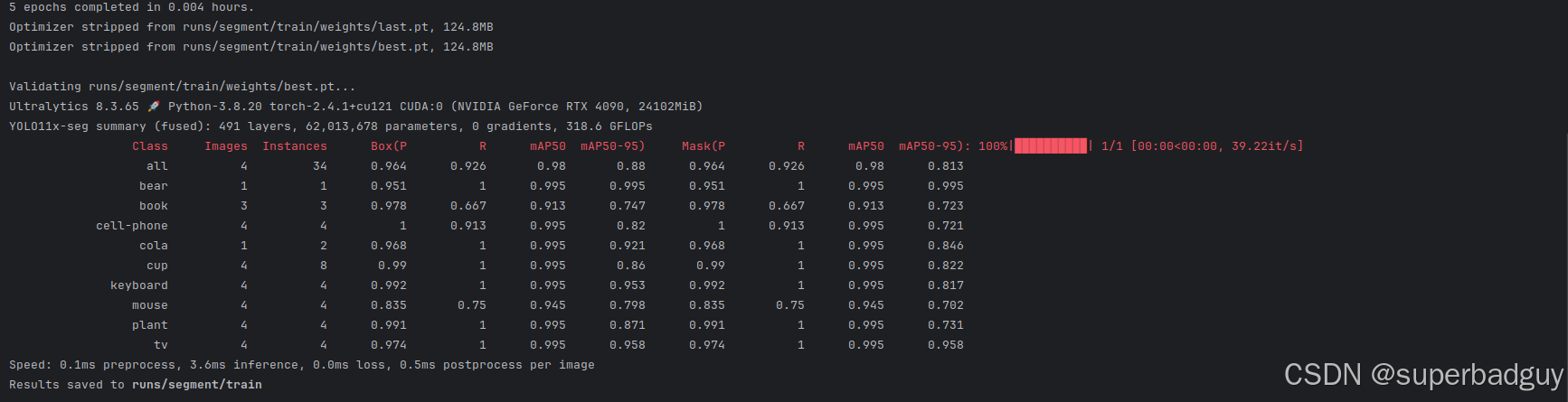Click the 'keyboard' class row label
Viewport: 1568px width, 402px height.
[139, 285]
